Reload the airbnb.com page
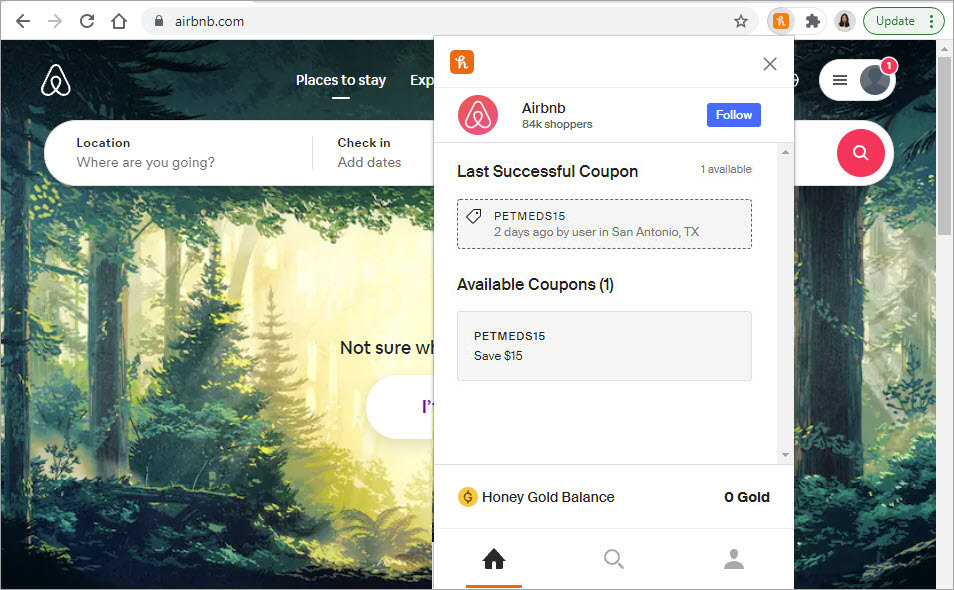954x590 pixels. [87, 21]
